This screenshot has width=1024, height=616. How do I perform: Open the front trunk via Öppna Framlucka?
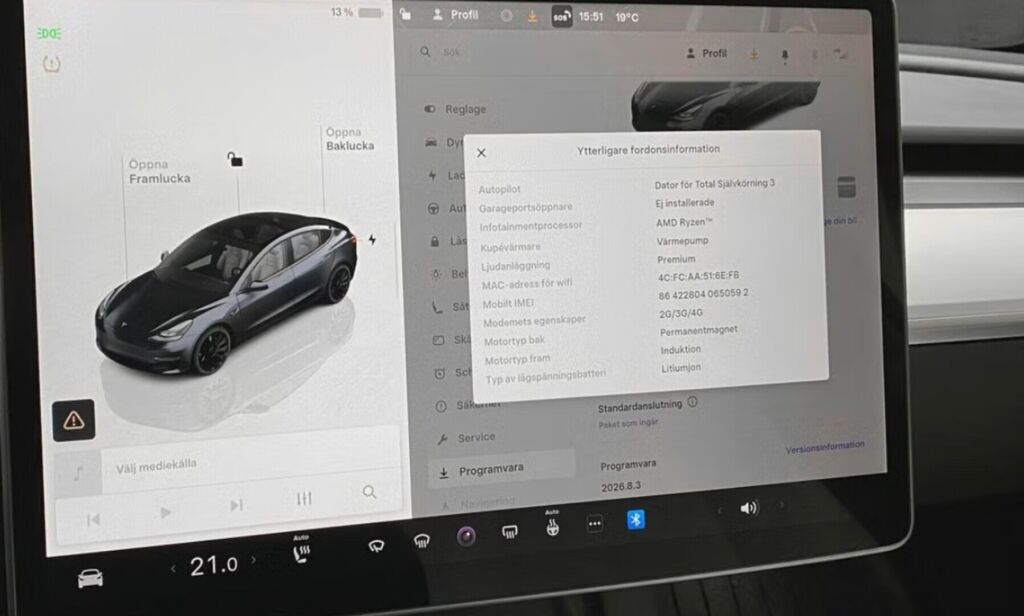(x=159, y=171)
